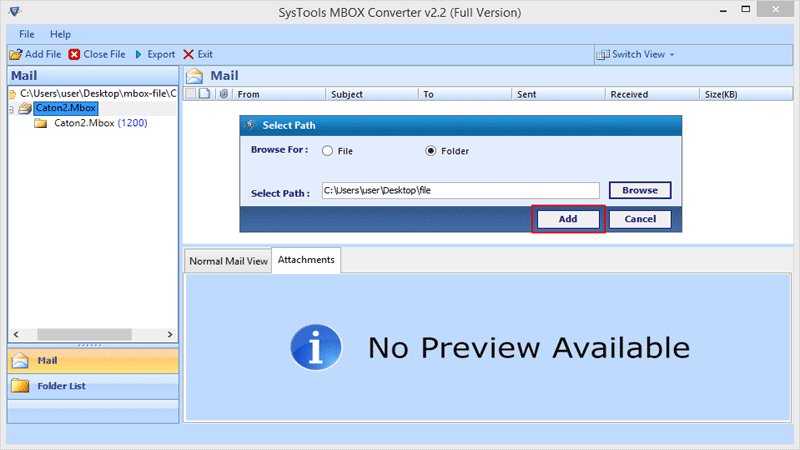Maximize the MBOX Converter window
Viewport: 800px width, 450px height.
[745, 9]
